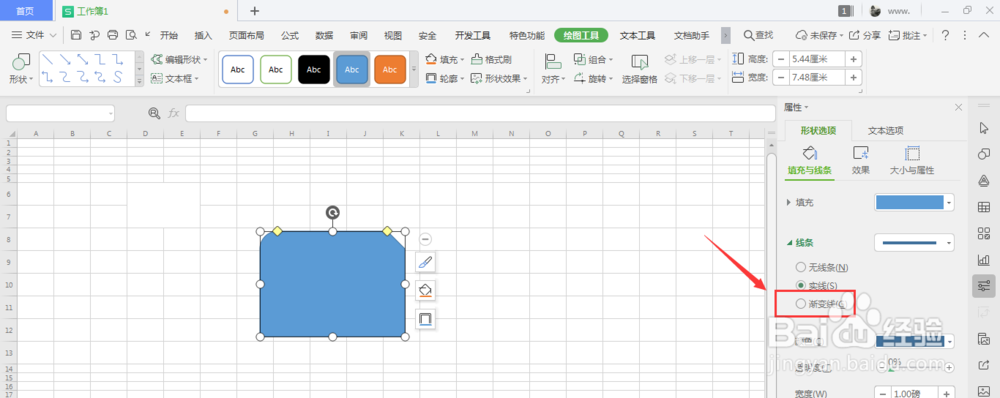Increase line 宽度(W) with plus button
The image size is (1000, 398).
tap(946, 394)
